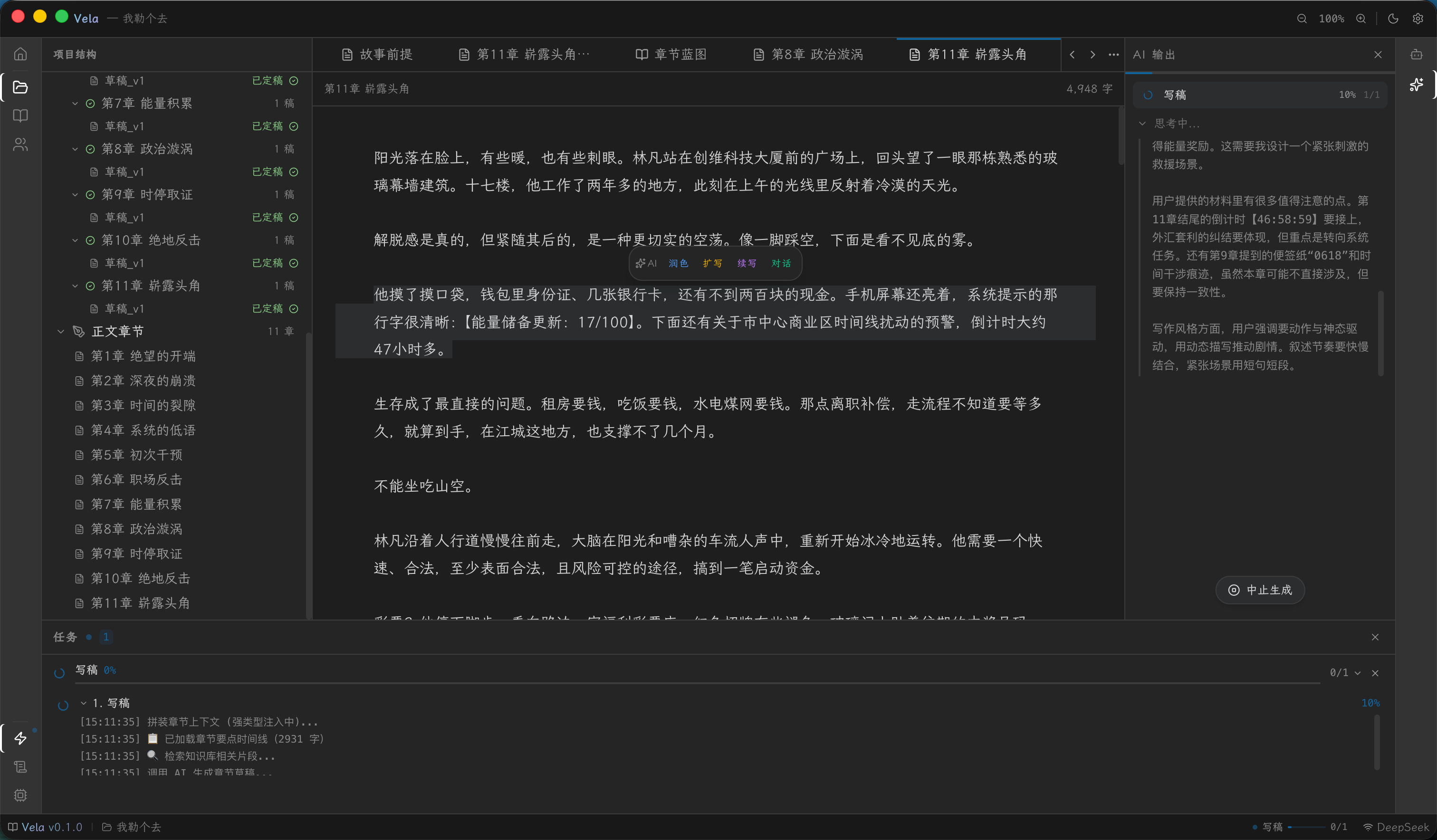Open the characters panel in the sidebar
Screen dimensions: 1437x840
20,144
